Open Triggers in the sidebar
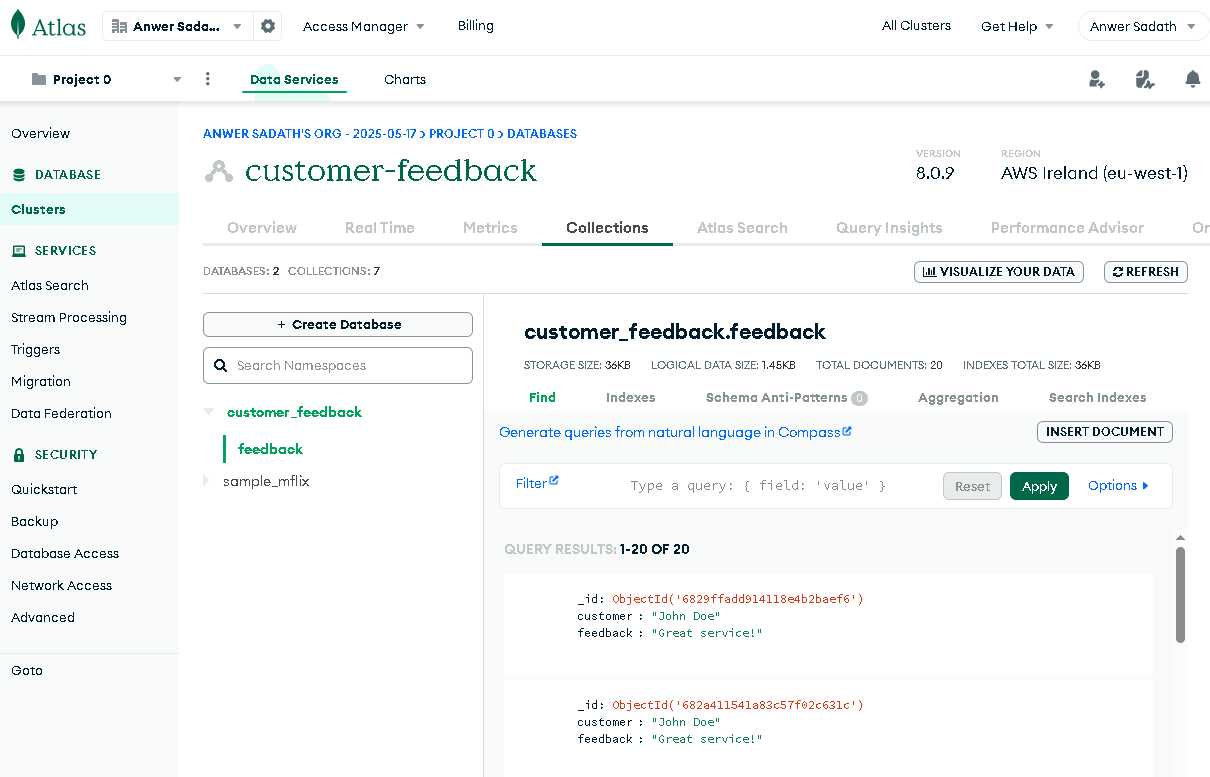This screenshot has height=777, width=1210. pos(36,350)
